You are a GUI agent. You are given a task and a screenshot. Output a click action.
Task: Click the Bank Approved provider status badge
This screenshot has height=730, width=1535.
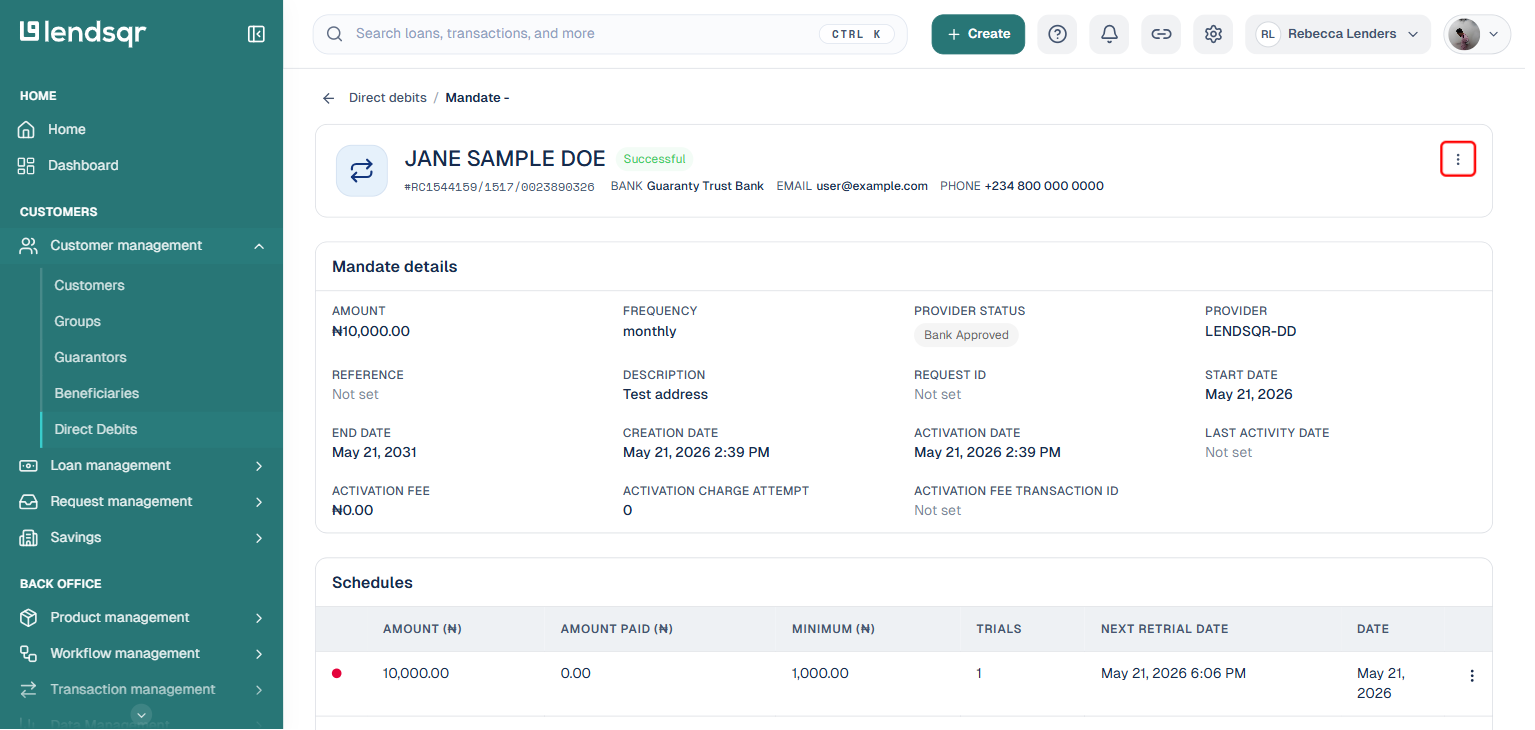point(966,335)
